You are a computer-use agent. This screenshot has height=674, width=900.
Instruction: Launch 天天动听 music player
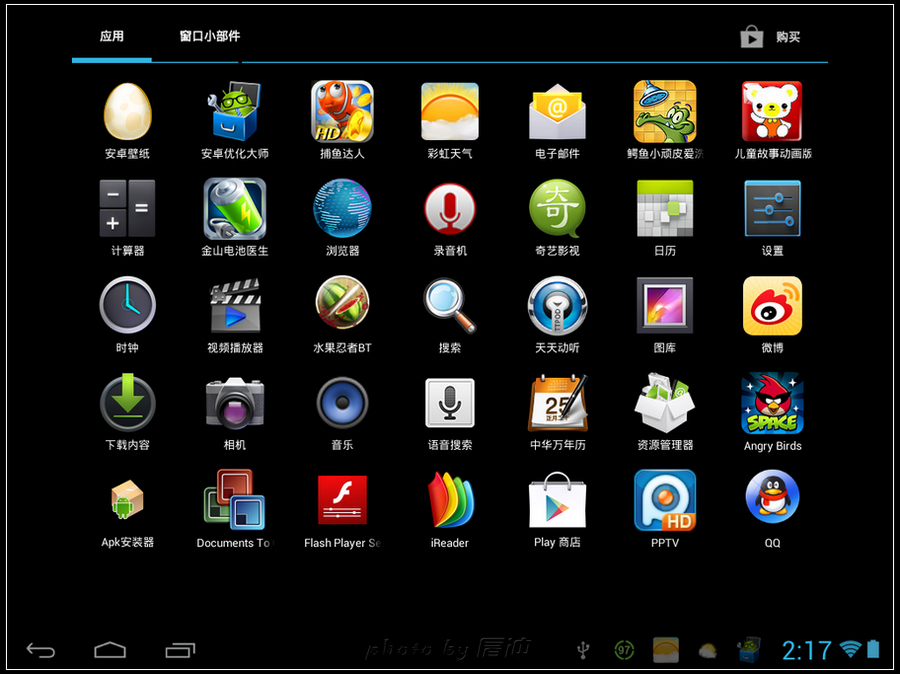pyautogui.click(x=557, y=305)
